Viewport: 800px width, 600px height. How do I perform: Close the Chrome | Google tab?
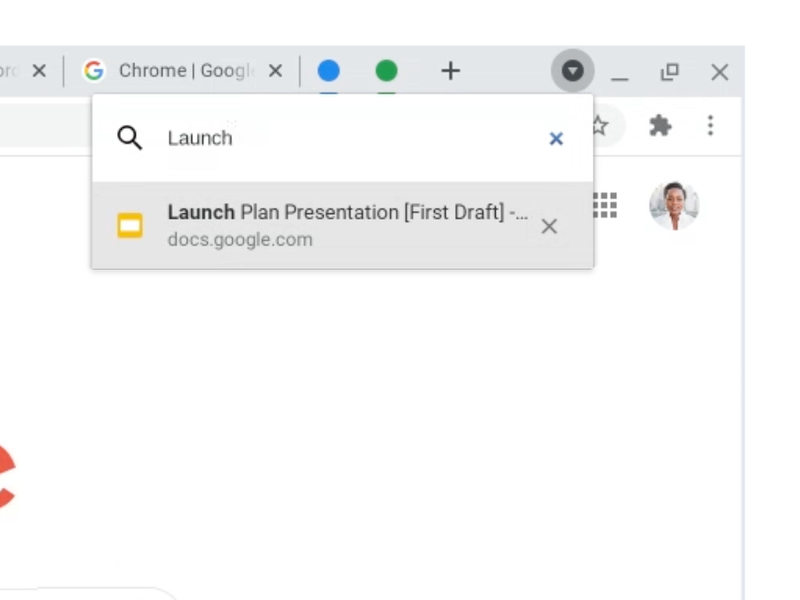click(276, 71)
